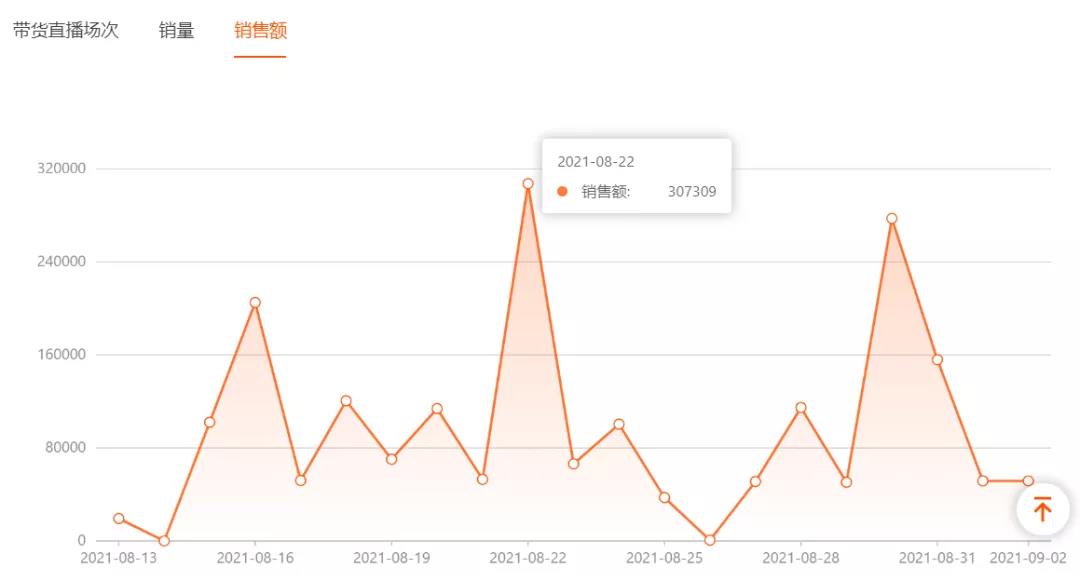This screenshot has width=1080, height=581.
Task: Click the 2021-08-22 date header in tooltip
Action: click(596, 162)
